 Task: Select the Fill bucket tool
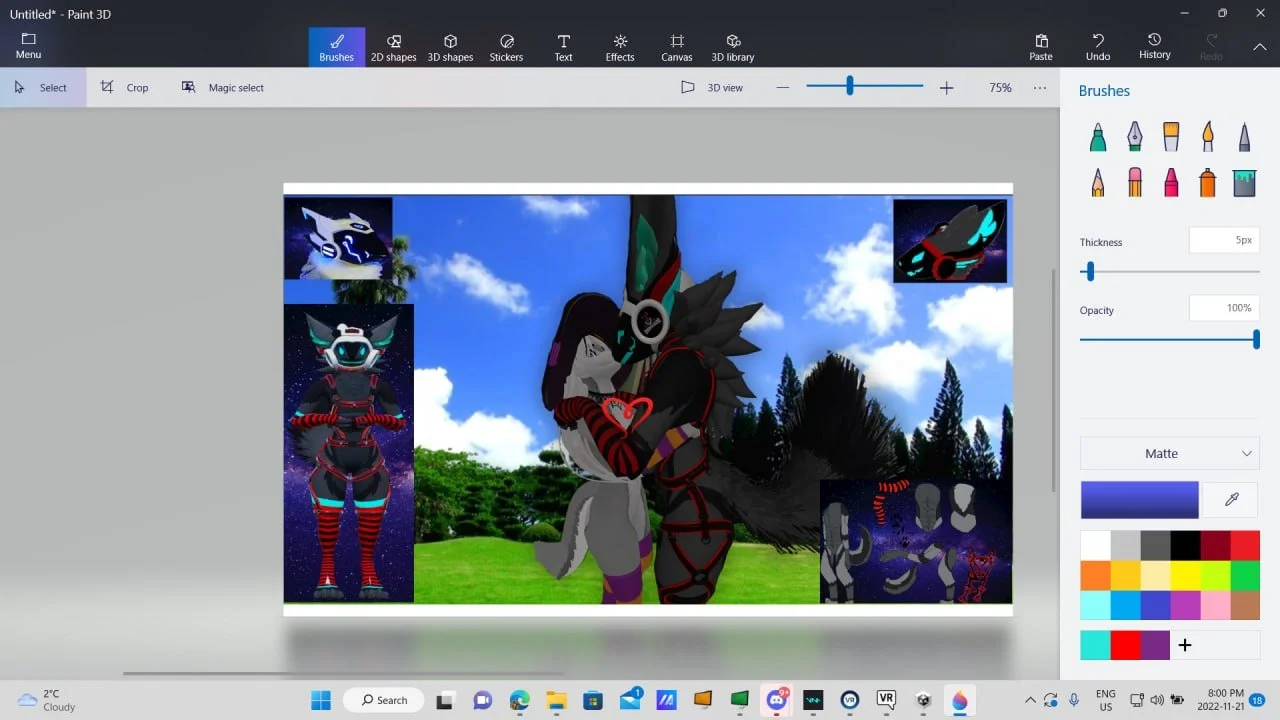pyautogui.click(x=1244, y=182)
